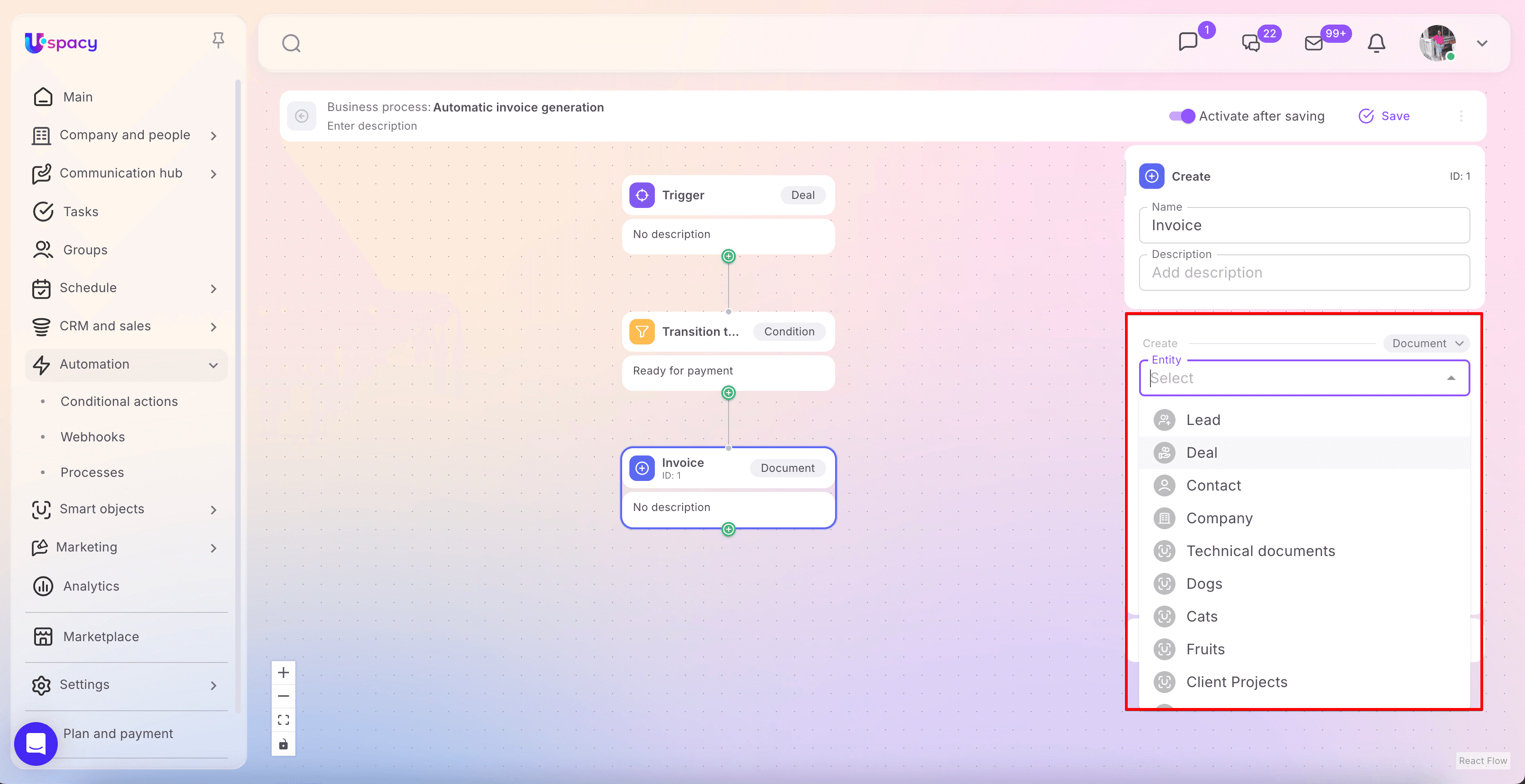Viewport: 1525px width, 784px height.
Task: Open Processes submenu item
Action: pyautogui.click(x=92, y=472)
